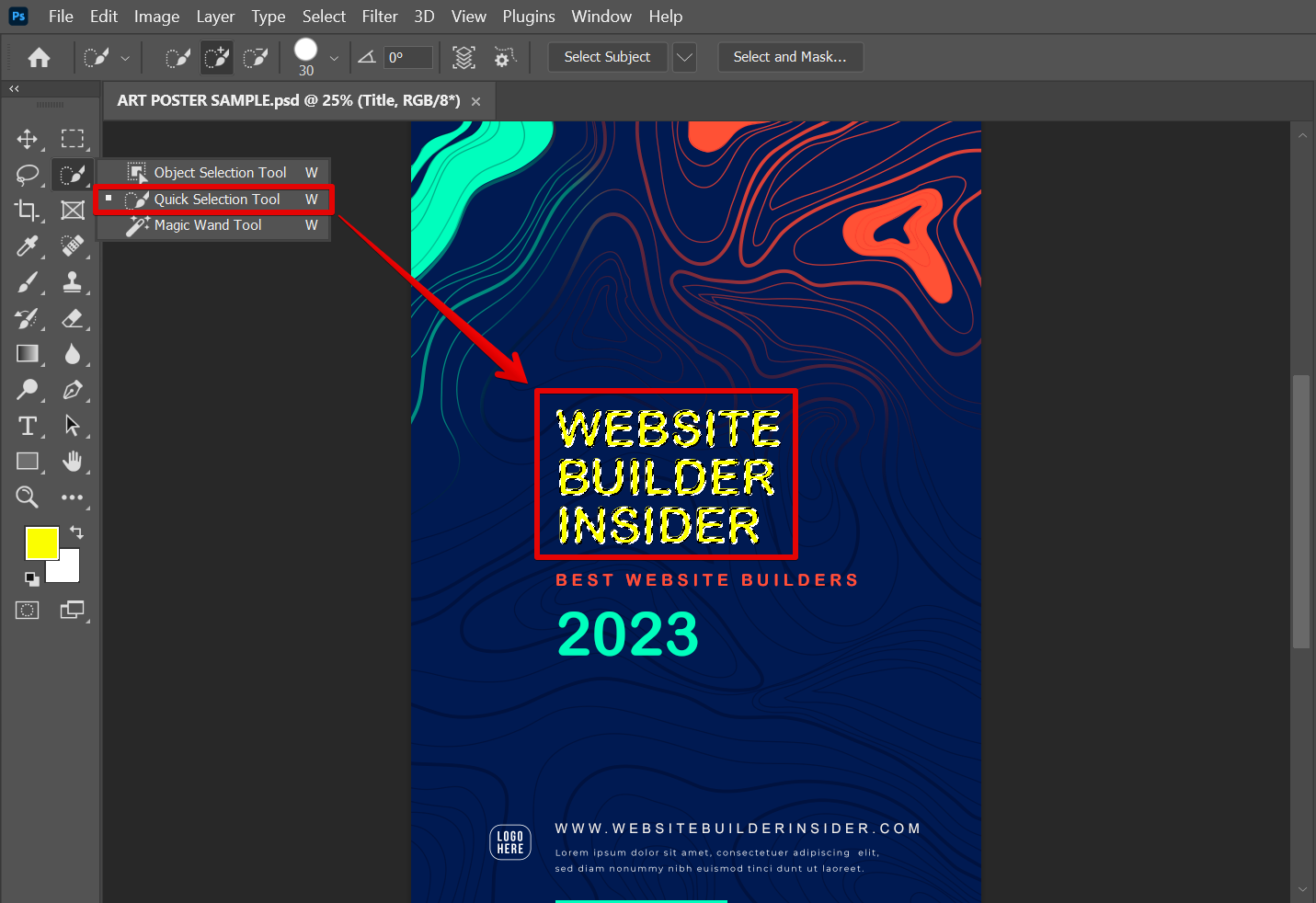This screenshot has width=1316, height=903.
Task: Open the Filter menu
Action: point(379,17)
